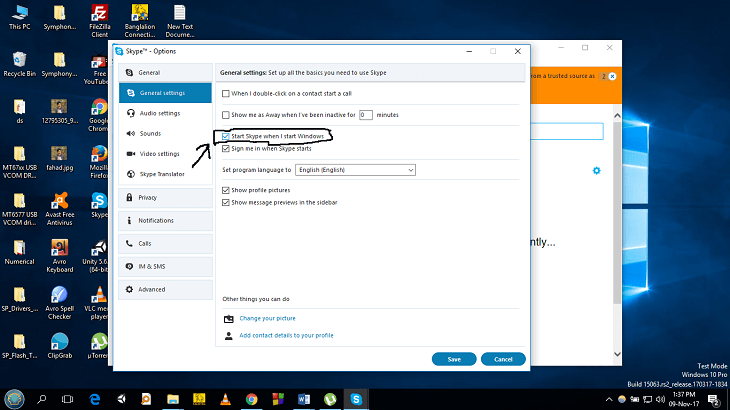
Task: Click the Windows Start button
Action: click(x=14, y=398)
